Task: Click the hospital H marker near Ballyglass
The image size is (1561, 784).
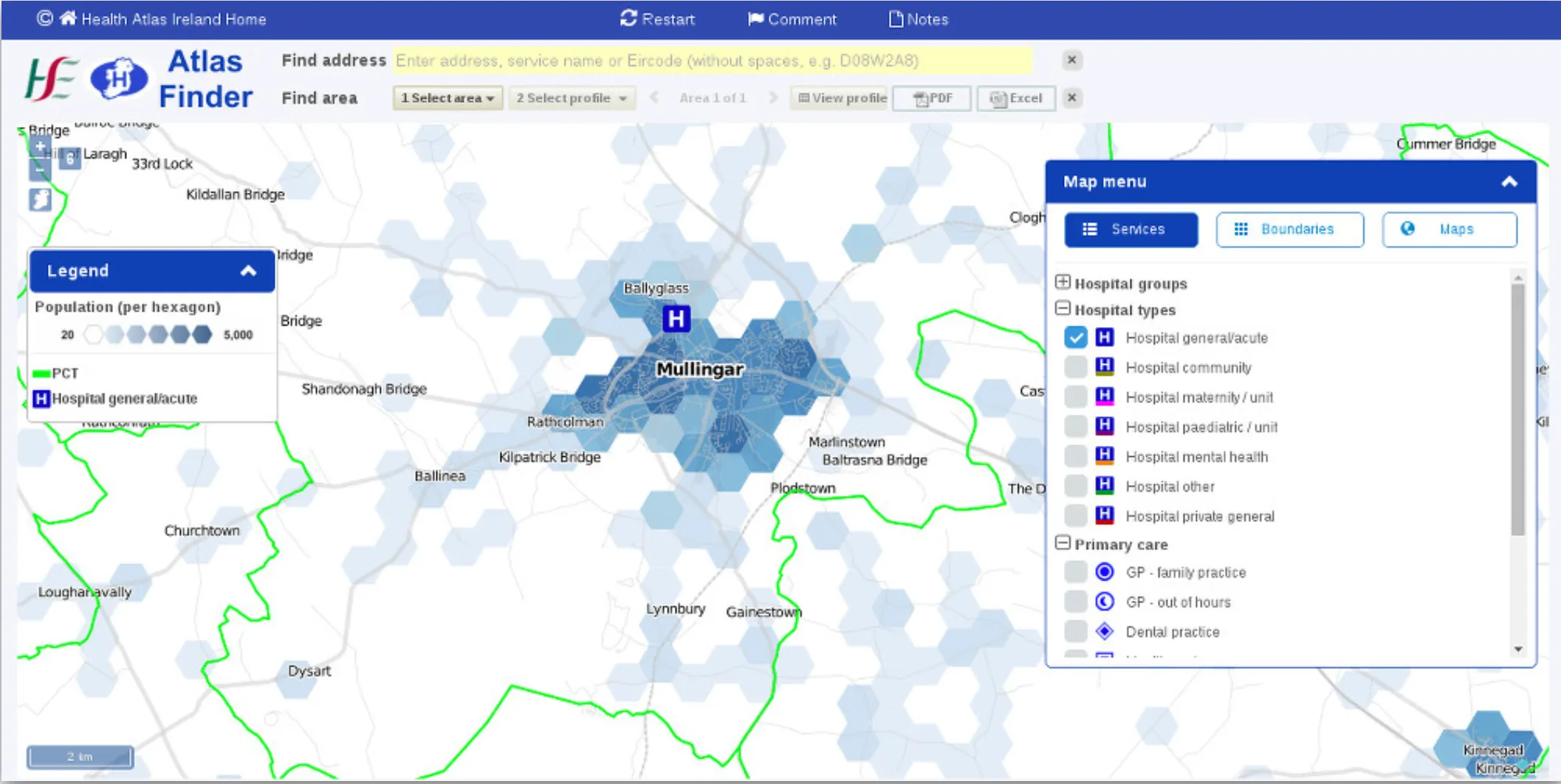Action: click(676, 319)
